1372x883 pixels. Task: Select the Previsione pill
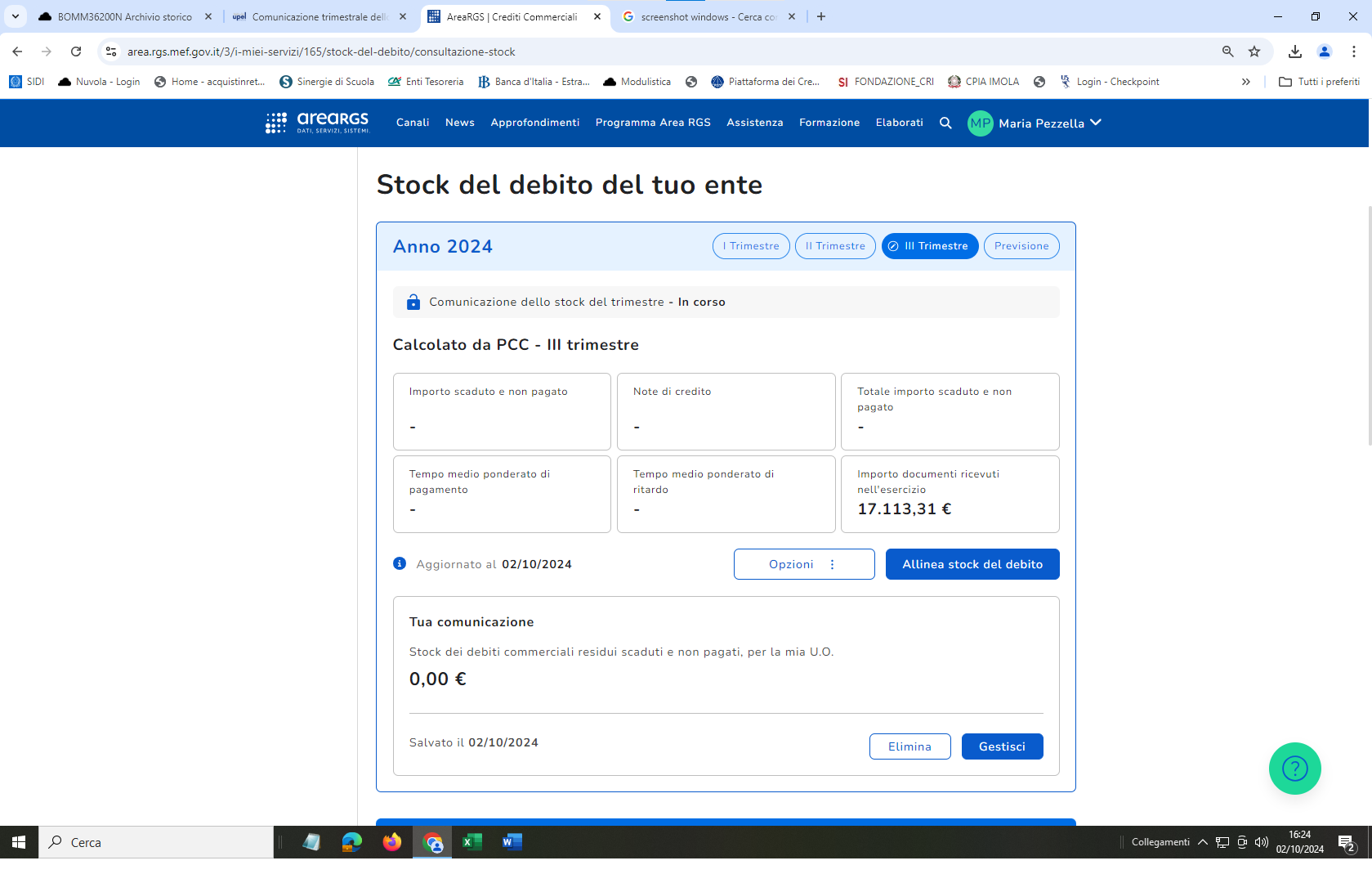1021,246
